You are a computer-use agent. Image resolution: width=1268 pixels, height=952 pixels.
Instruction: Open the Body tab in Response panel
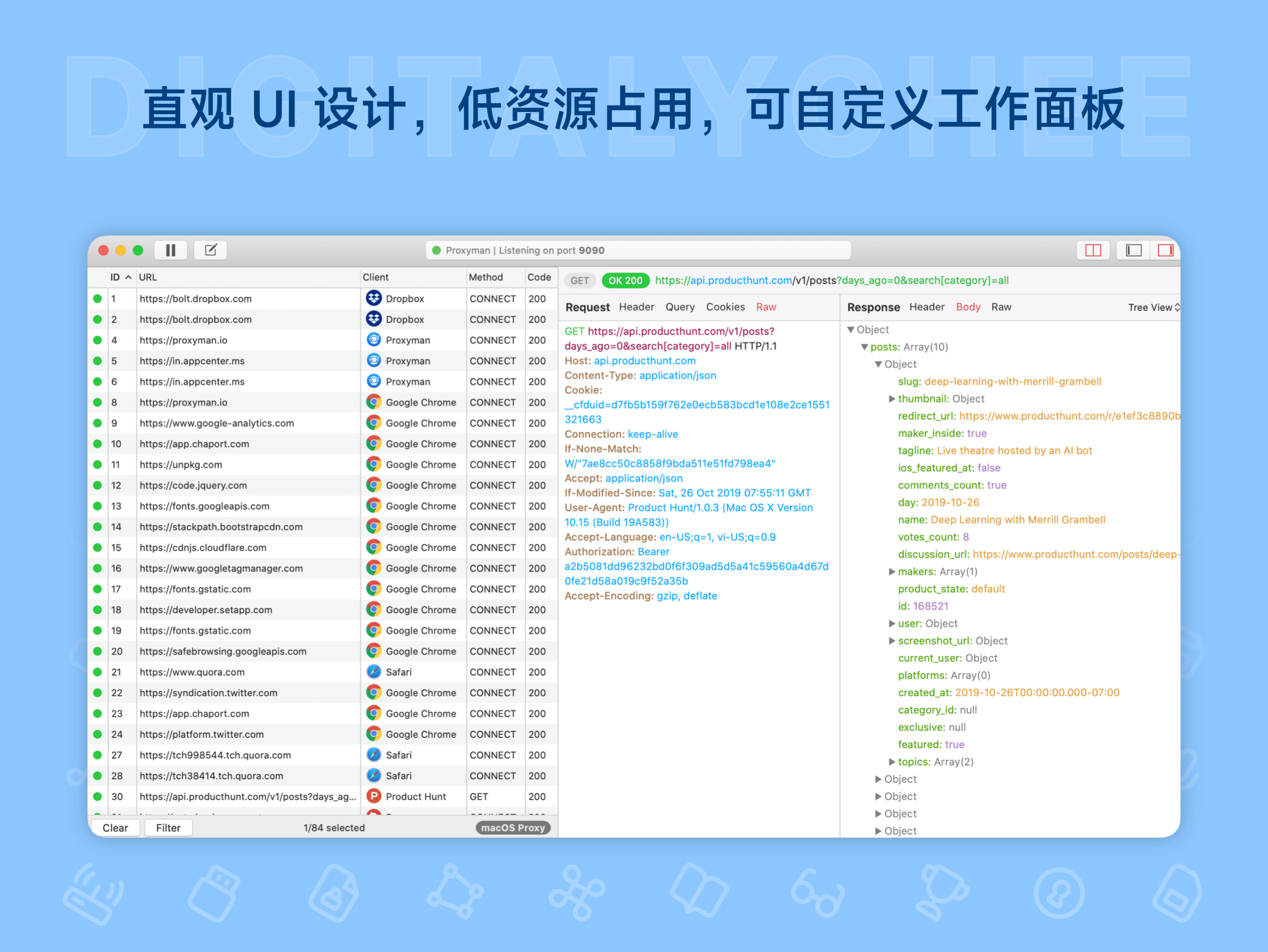coord(968,307)
